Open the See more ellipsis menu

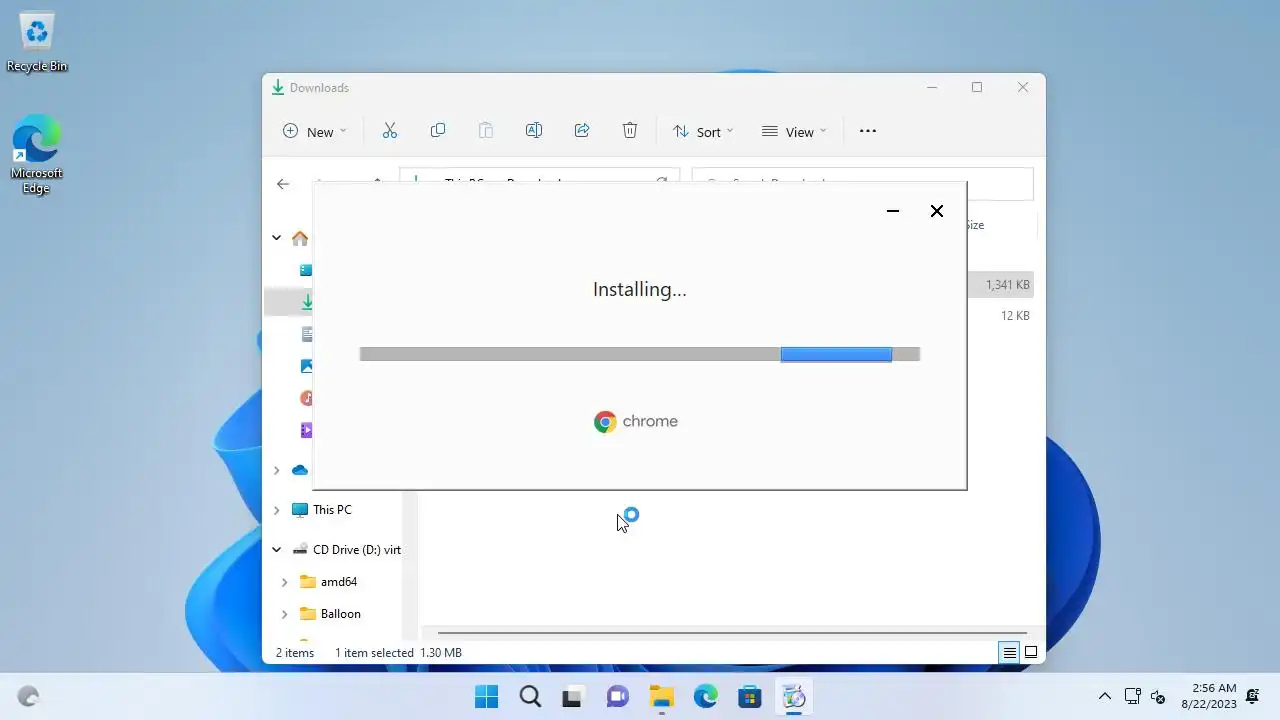pos(868,131)
